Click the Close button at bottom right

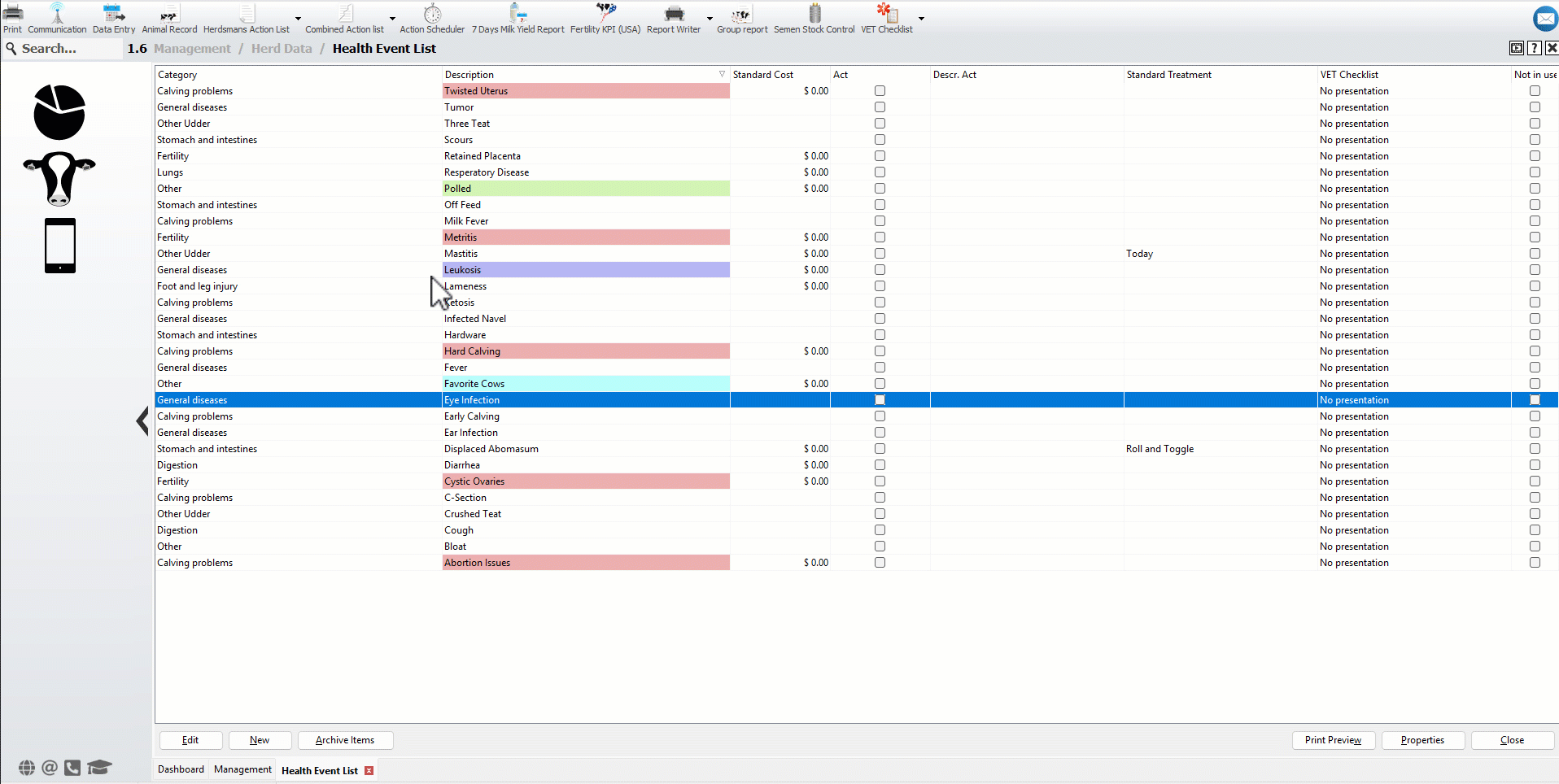point(1512,740)
